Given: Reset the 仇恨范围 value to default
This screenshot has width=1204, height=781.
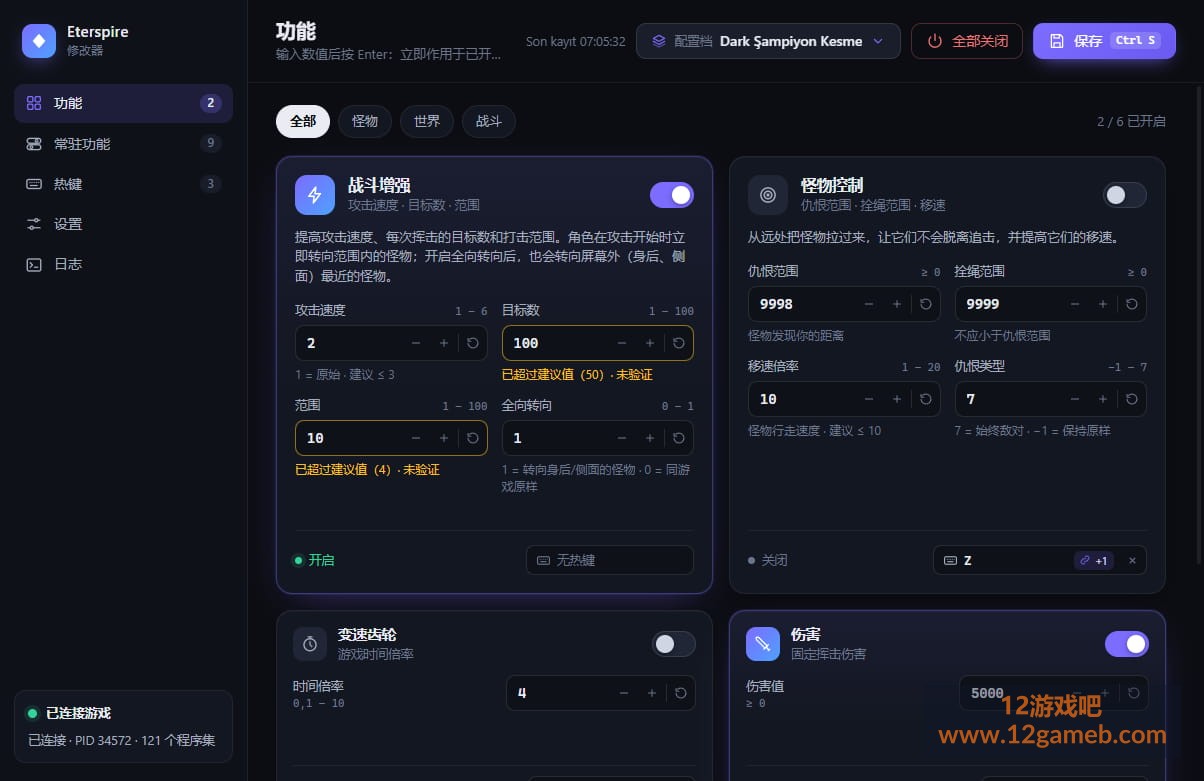Looking at the screenshot, I should pos(926,304).
